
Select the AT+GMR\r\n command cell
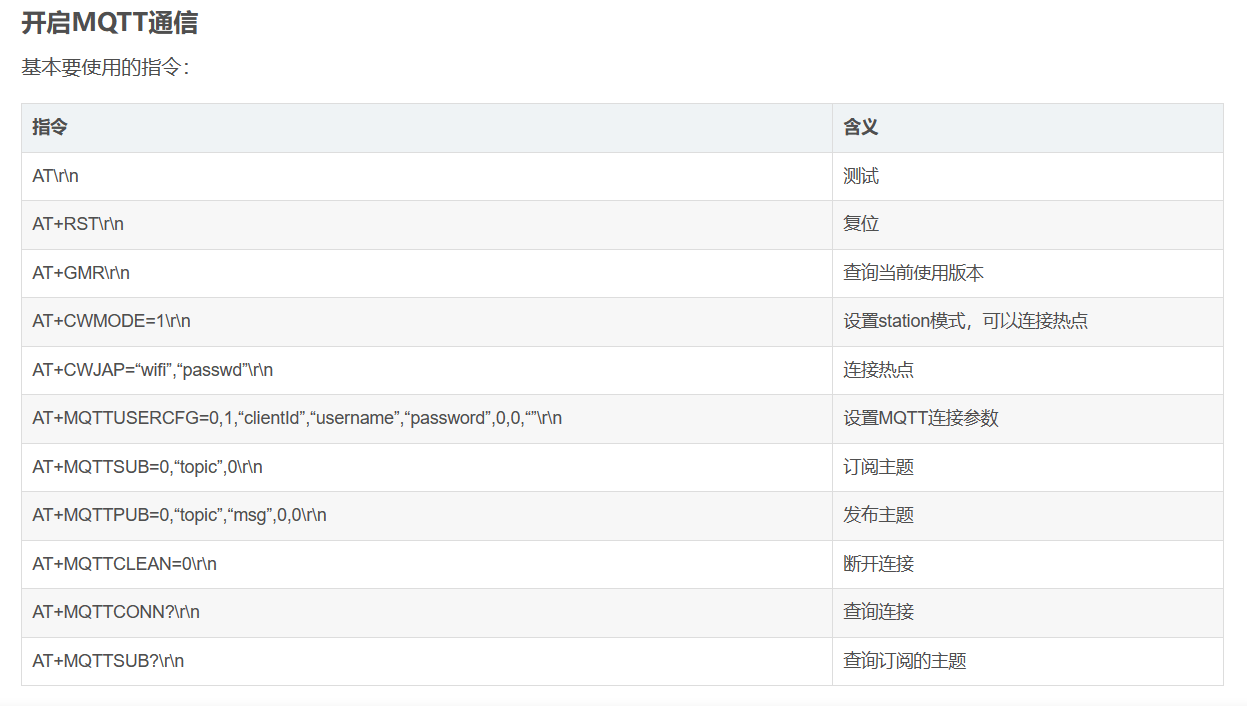(x=81, y=273)
